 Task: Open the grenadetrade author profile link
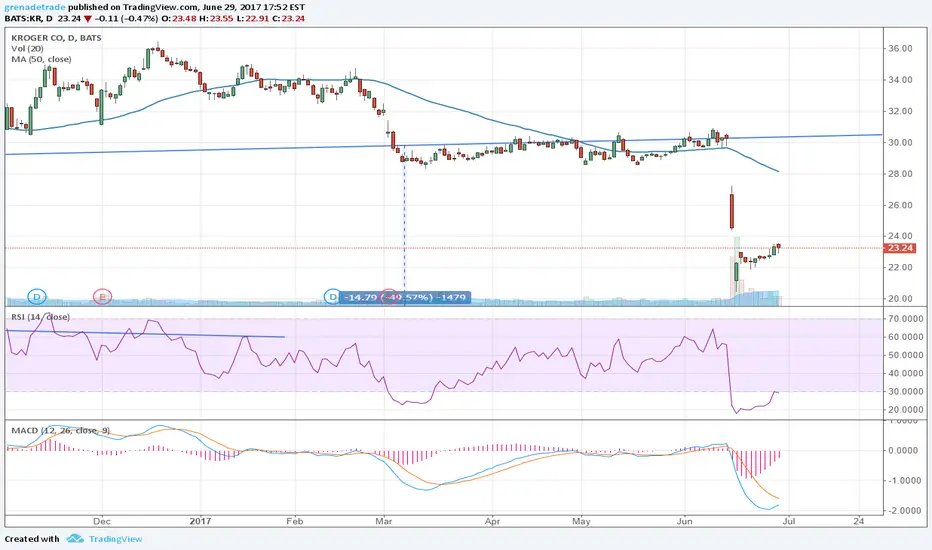(x=35, y=7)
